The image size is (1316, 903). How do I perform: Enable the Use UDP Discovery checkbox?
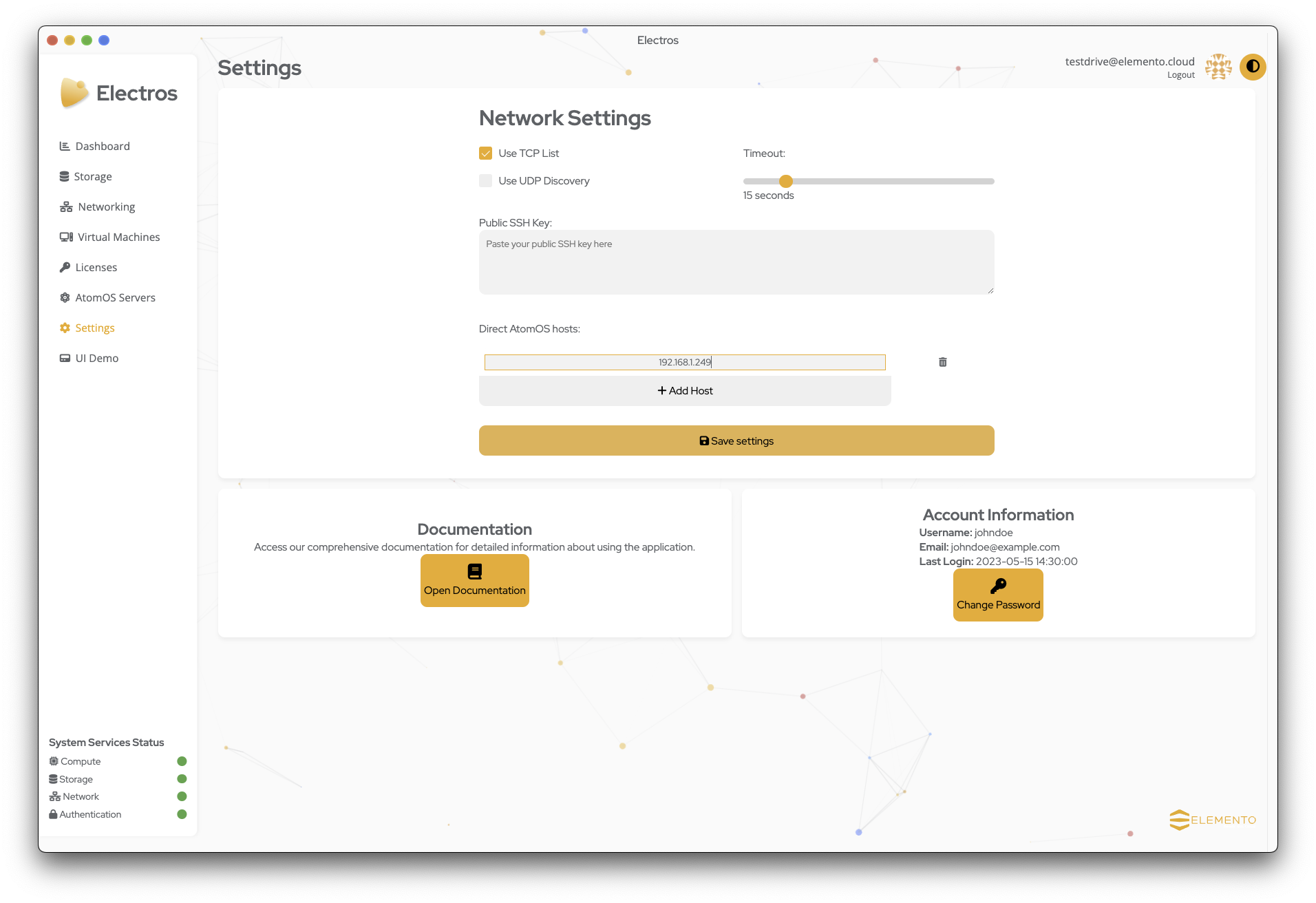coord(486,180)
